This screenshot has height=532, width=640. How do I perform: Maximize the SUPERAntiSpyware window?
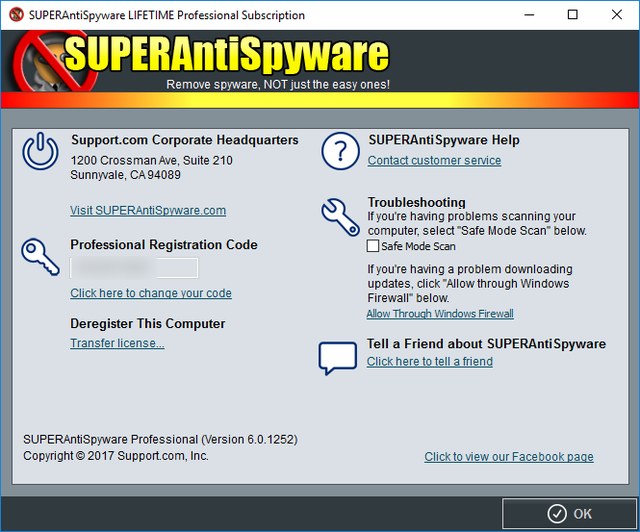tap(572, 14)
